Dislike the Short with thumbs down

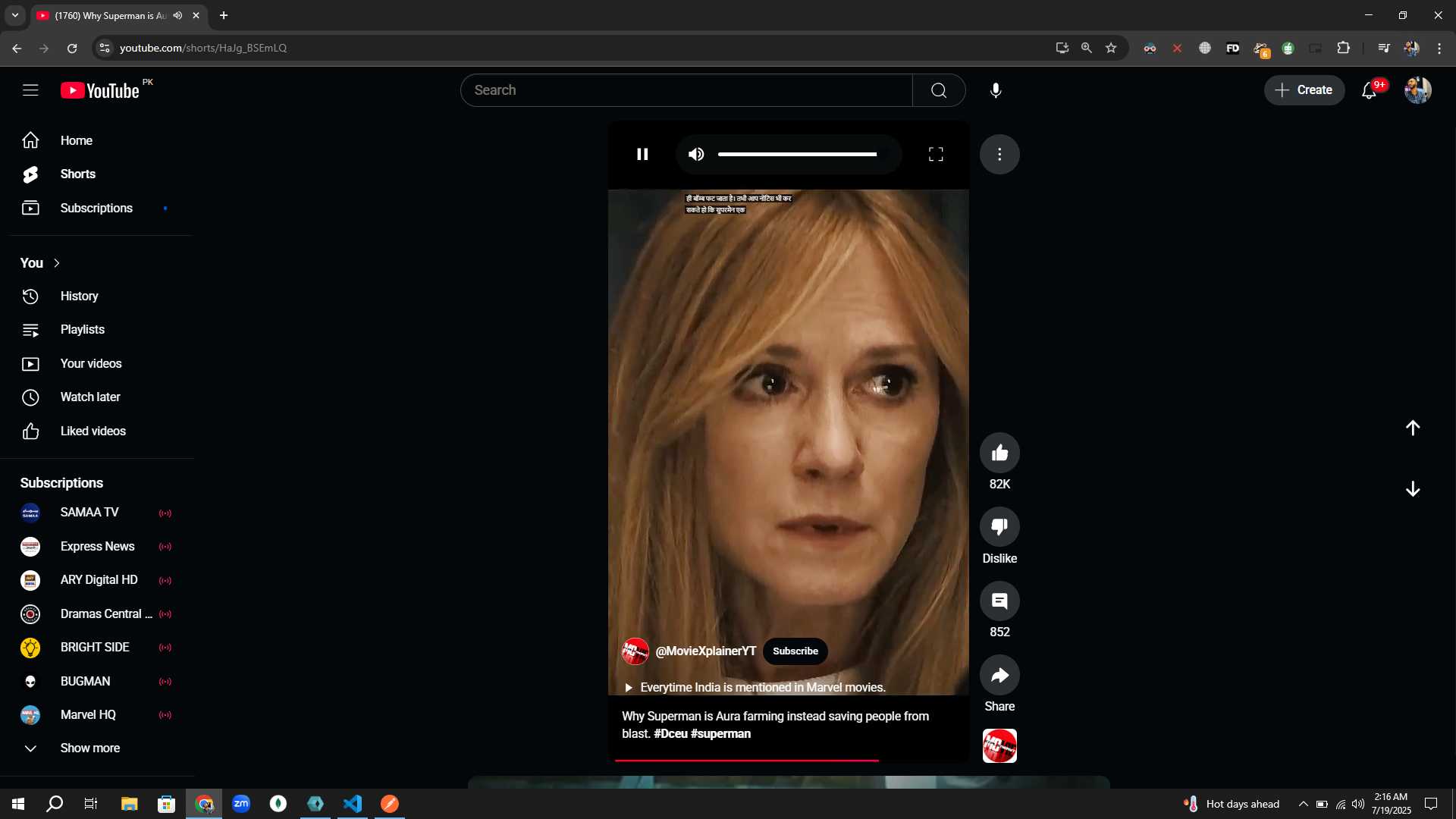999,526
